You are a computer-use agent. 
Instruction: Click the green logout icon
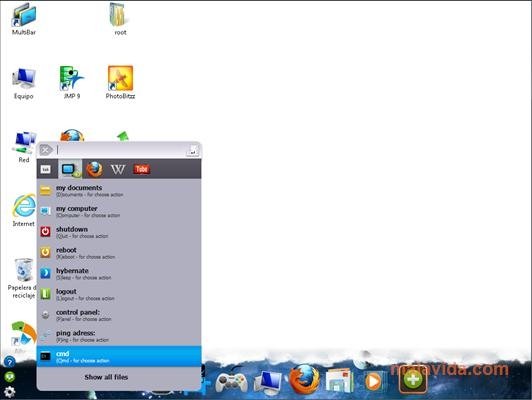pos(45,294)
